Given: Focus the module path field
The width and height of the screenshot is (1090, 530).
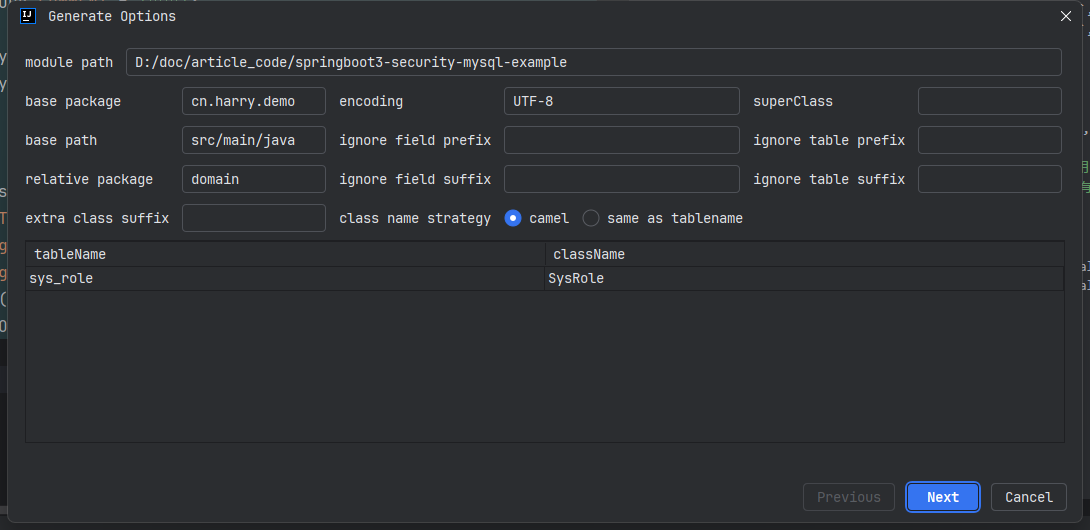Looking at the screenshot, I should point(593,62).
